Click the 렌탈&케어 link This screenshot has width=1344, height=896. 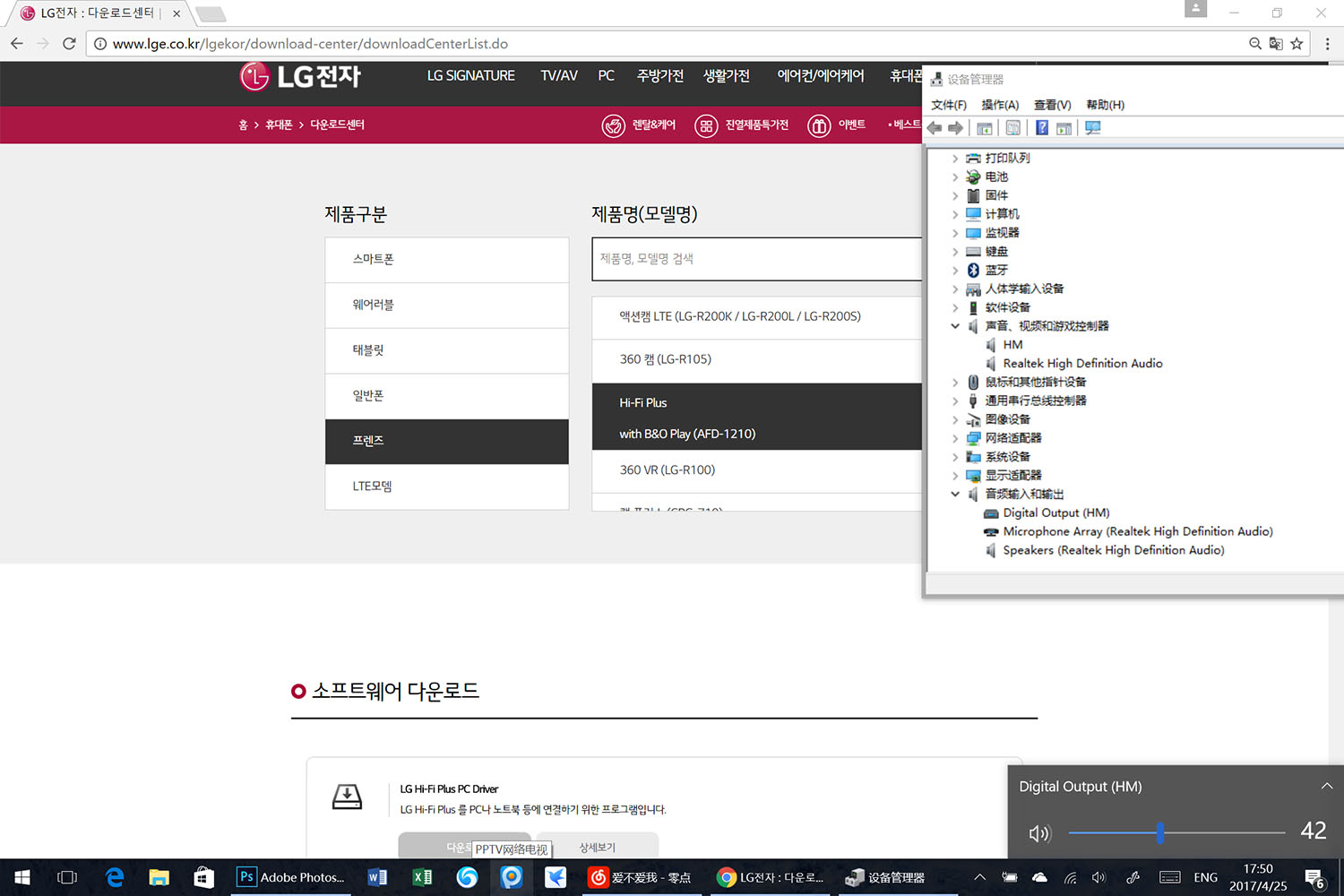pyautogui.click(x=639, y=125)
